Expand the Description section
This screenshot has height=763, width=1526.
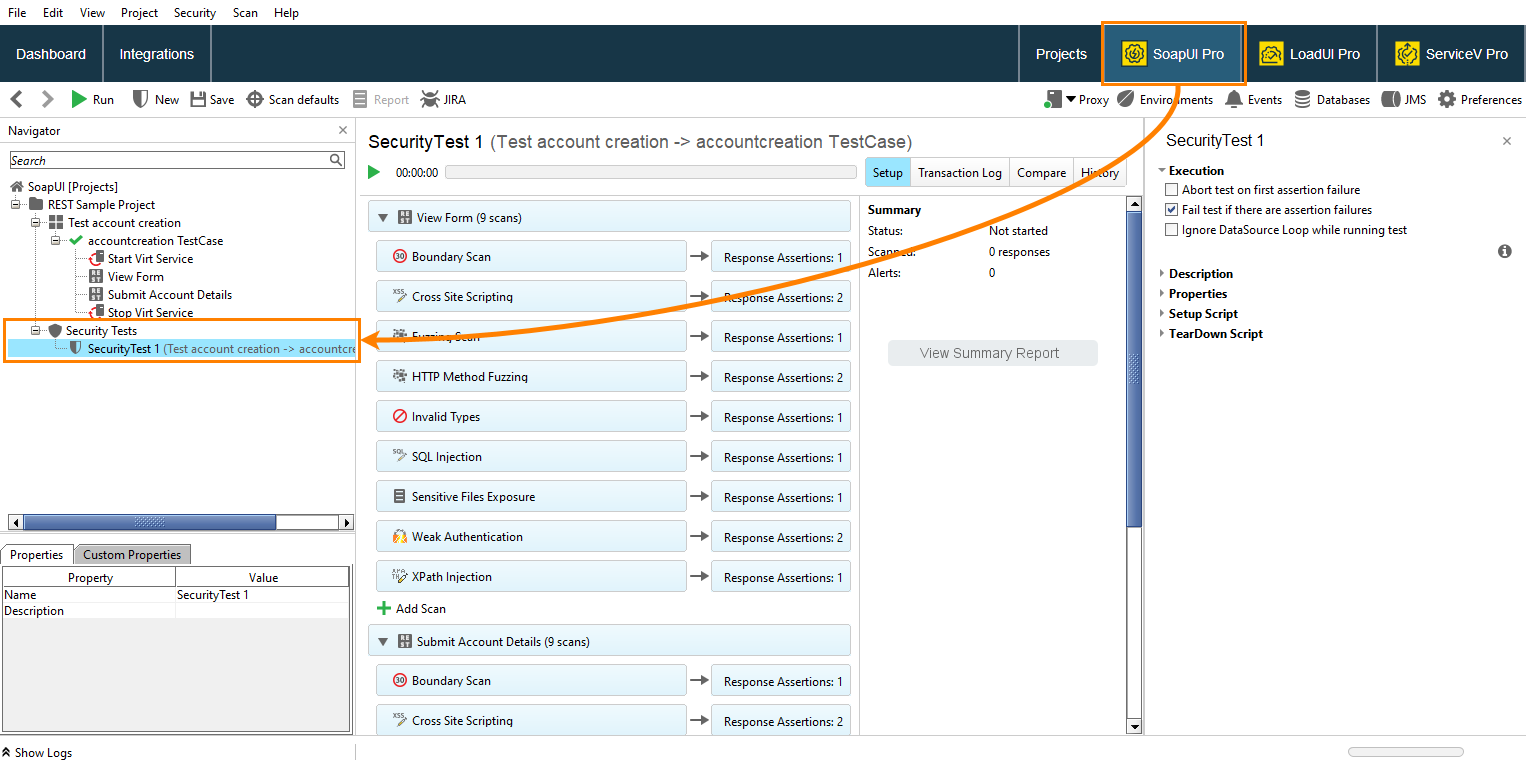click(1162, 274)
